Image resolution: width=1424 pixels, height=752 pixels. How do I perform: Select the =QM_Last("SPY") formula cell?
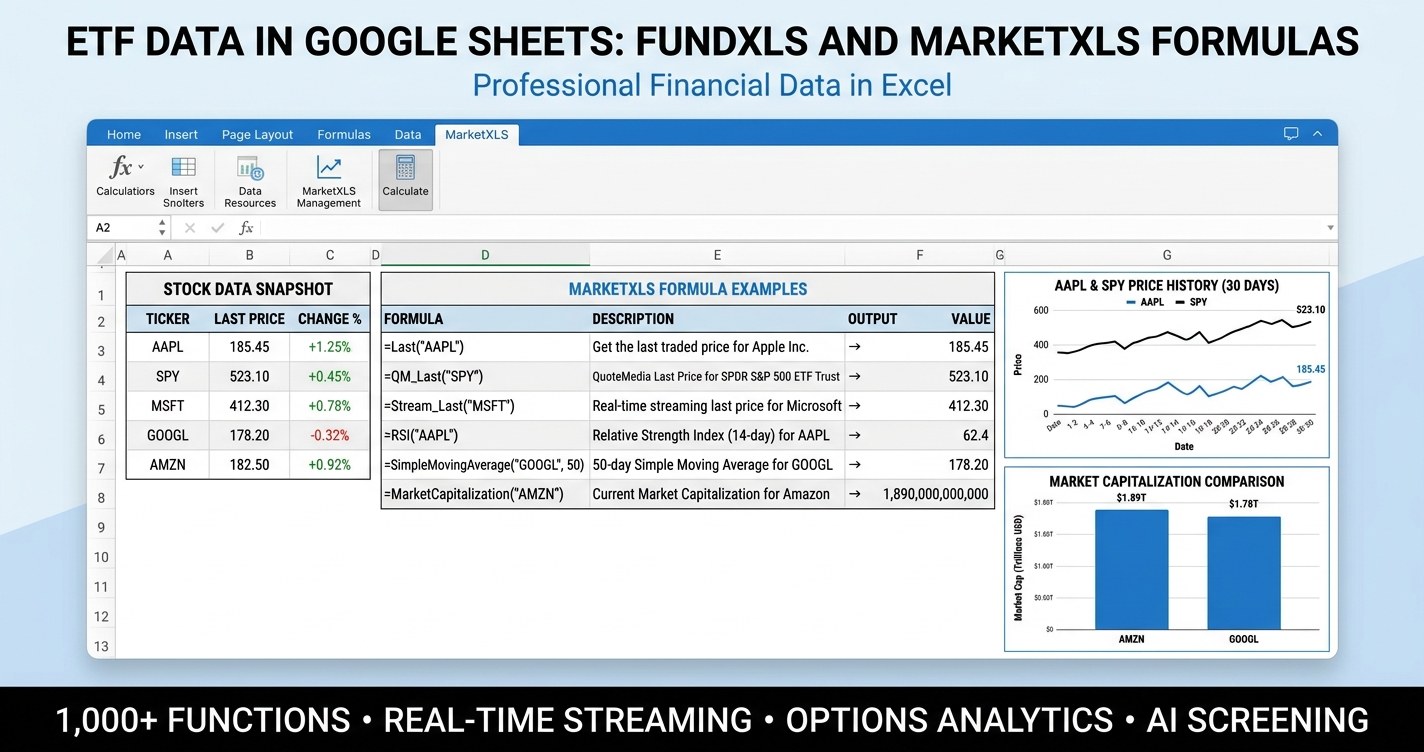coord(486,377)
